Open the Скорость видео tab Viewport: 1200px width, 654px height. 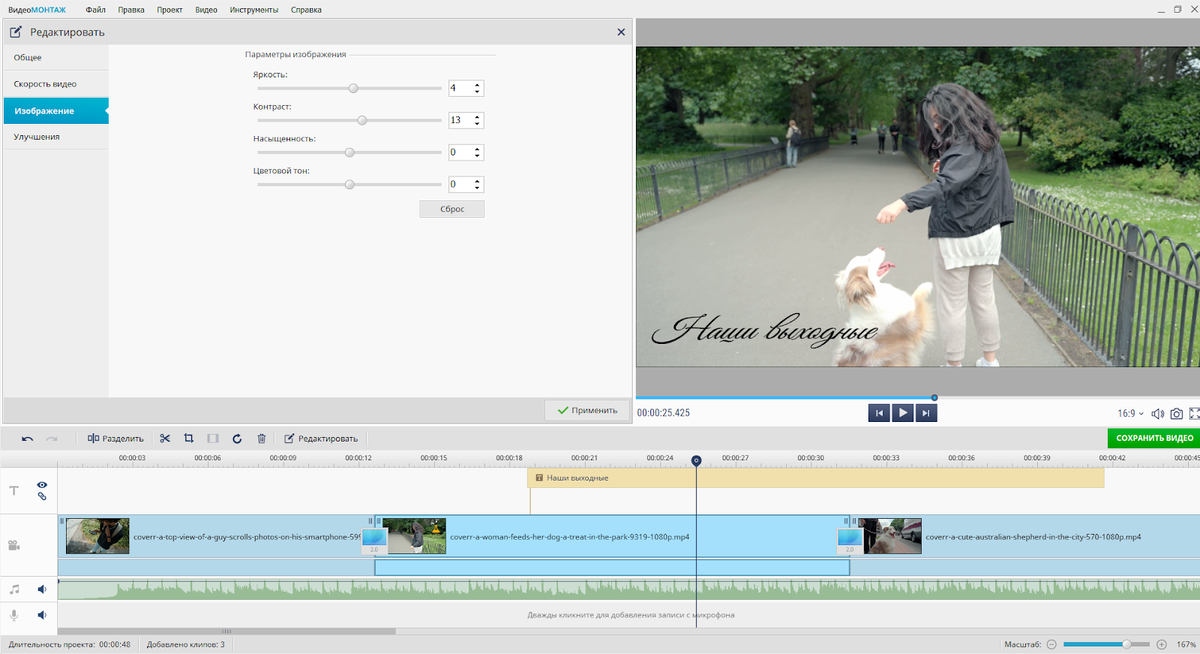[x=56, y=84]
